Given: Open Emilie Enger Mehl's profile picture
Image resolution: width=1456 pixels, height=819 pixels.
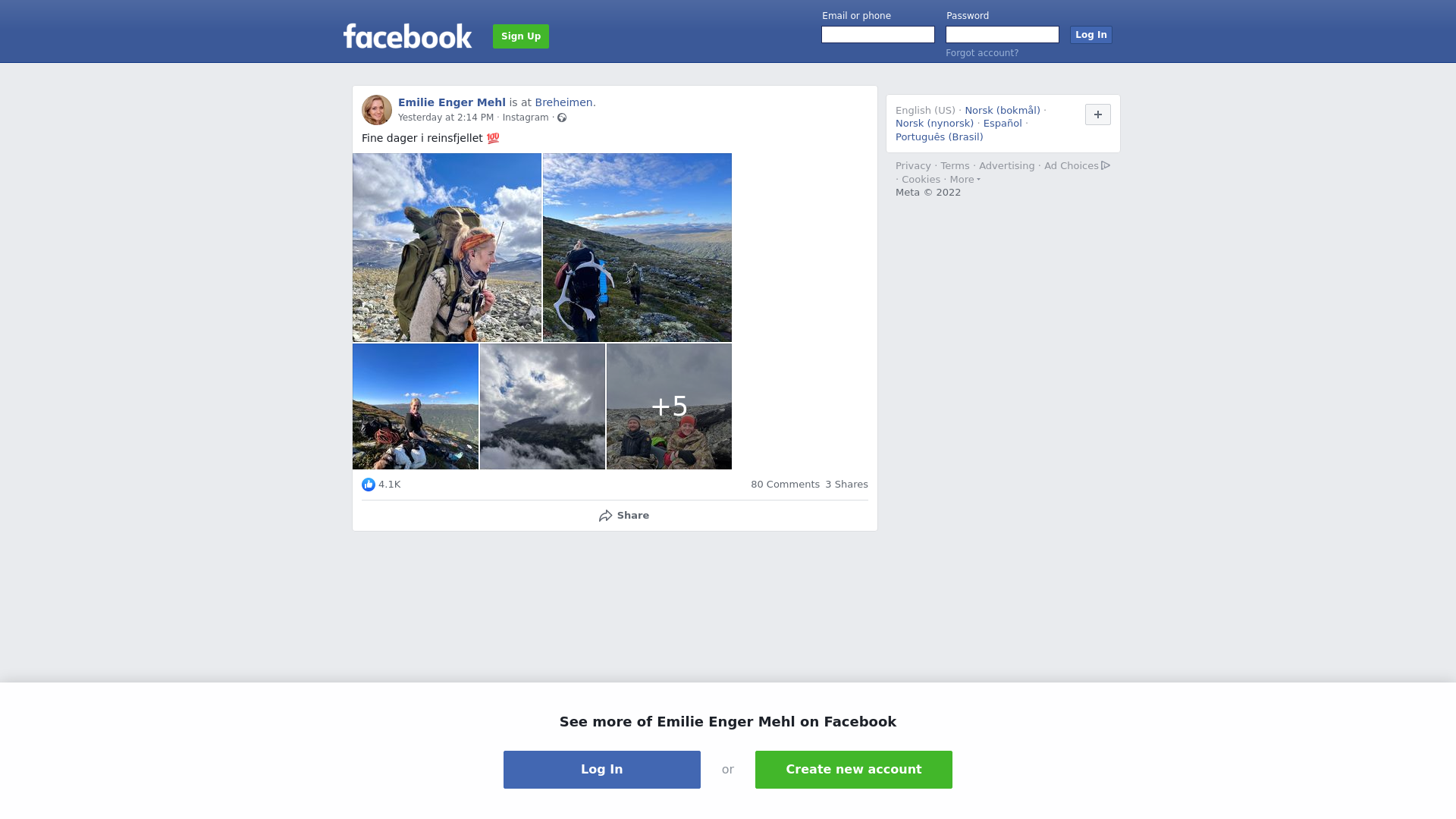Looking at the screenshot, I should pos(377,110).
